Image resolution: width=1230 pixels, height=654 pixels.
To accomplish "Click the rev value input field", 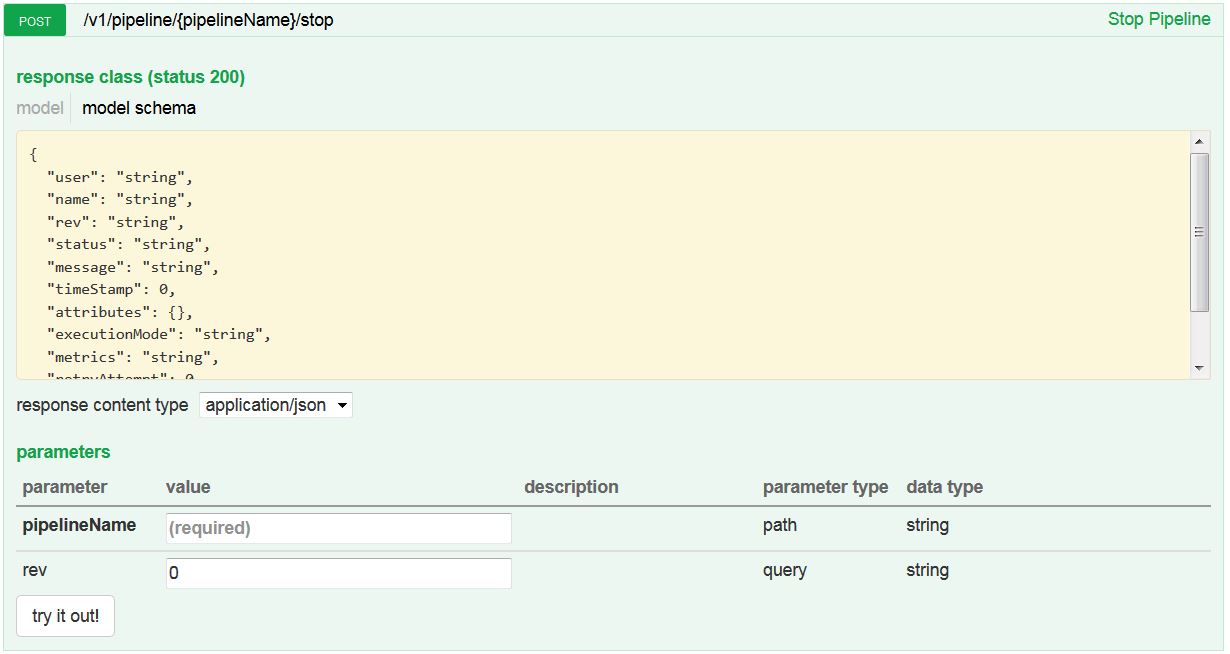I will [x=338, y=573].
